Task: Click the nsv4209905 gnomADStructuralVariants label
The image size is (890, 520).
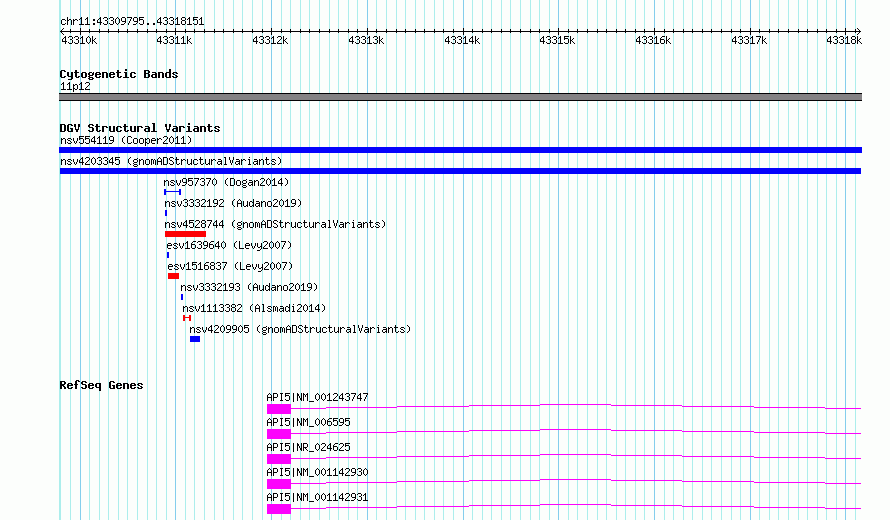Action: [x=300, y=329]
